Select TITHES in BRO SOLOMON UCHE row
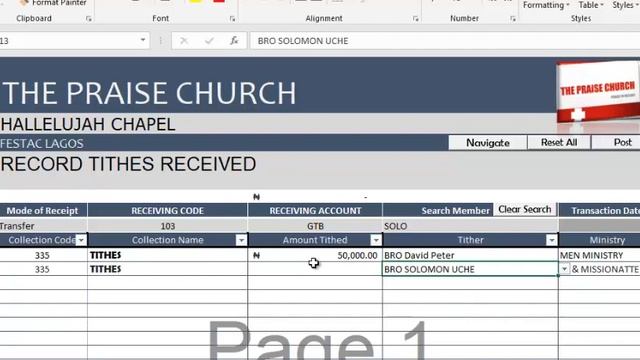640x360 pixels. coord(167,269)
